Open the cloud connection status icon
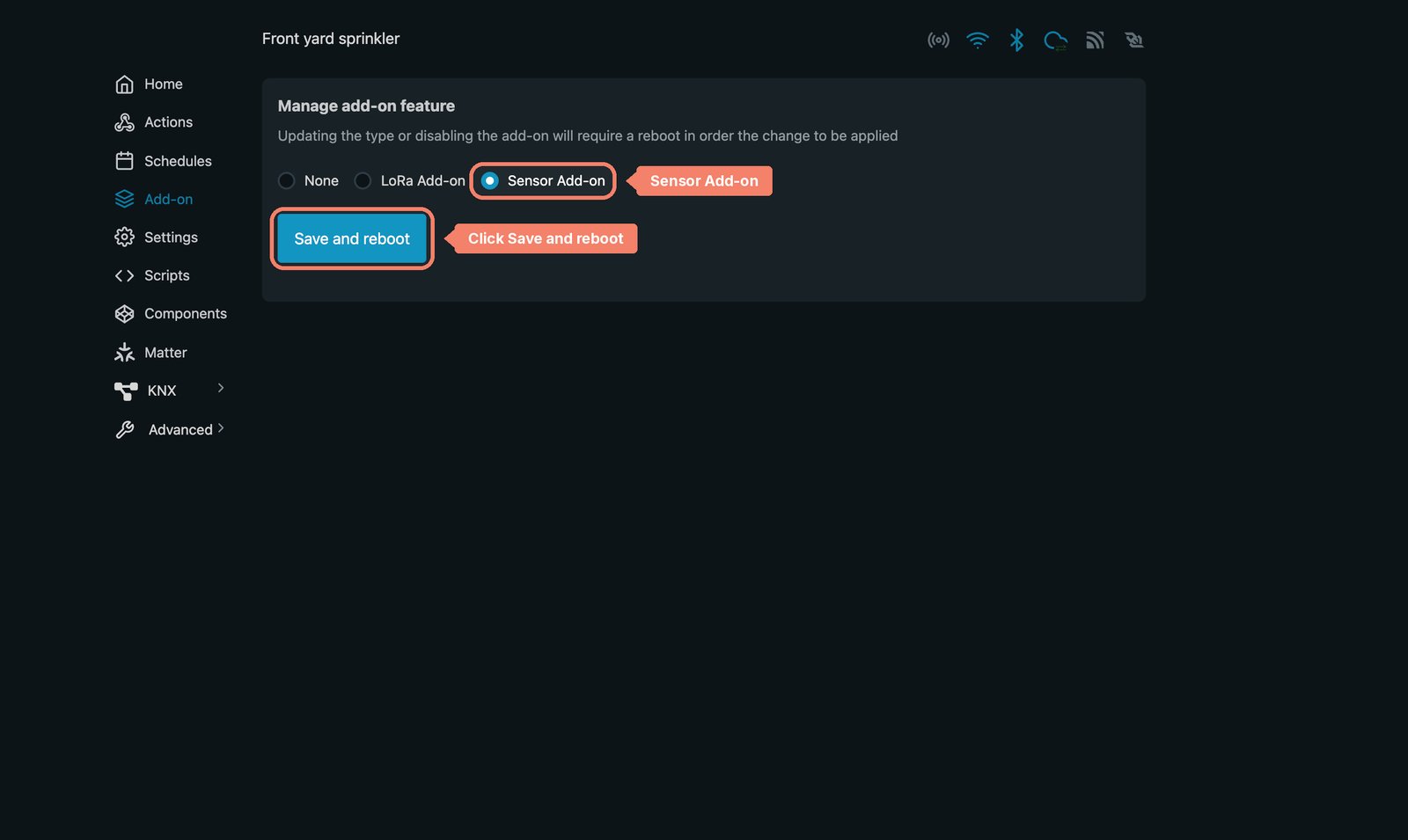The height and width of the screenshot is (840, 1408). tap(1055, 40)
